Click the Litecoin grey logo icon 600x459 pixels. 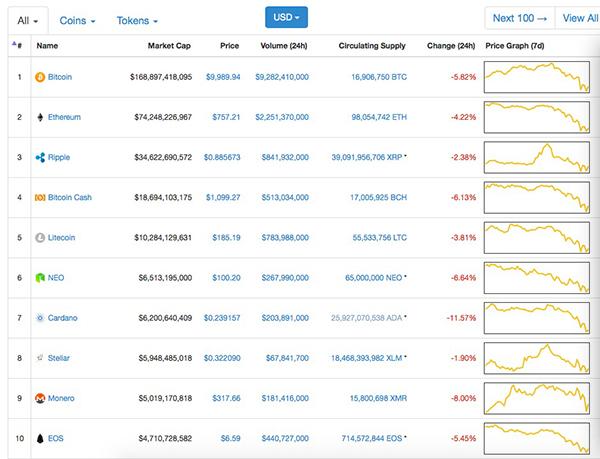[x=40, y=238]
